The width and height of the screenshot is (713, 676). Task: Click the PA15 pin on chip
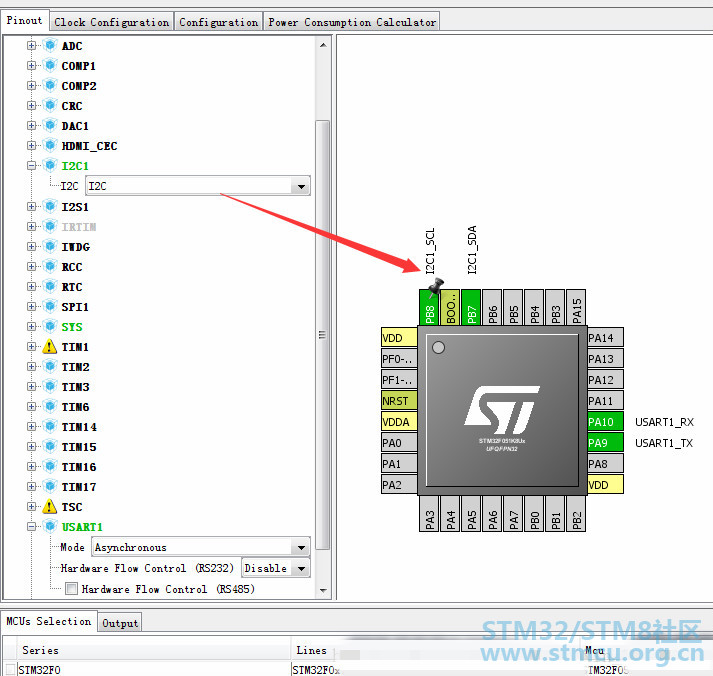(576, 307)
